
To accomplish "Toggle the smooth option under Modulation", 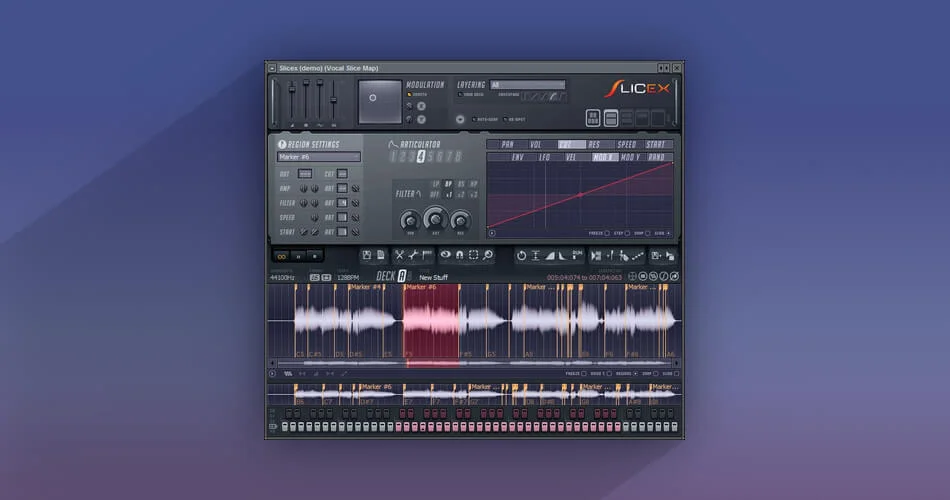I will point(418,95).
